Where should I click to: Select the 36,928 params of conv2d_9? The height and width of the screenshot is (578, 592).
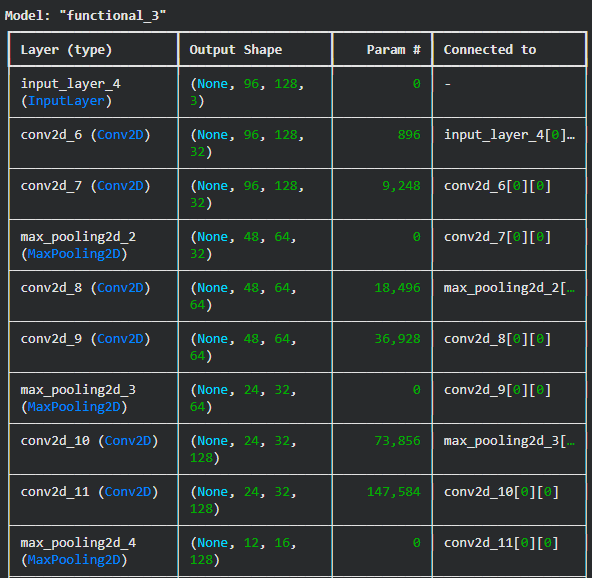(x=397, y=339)
